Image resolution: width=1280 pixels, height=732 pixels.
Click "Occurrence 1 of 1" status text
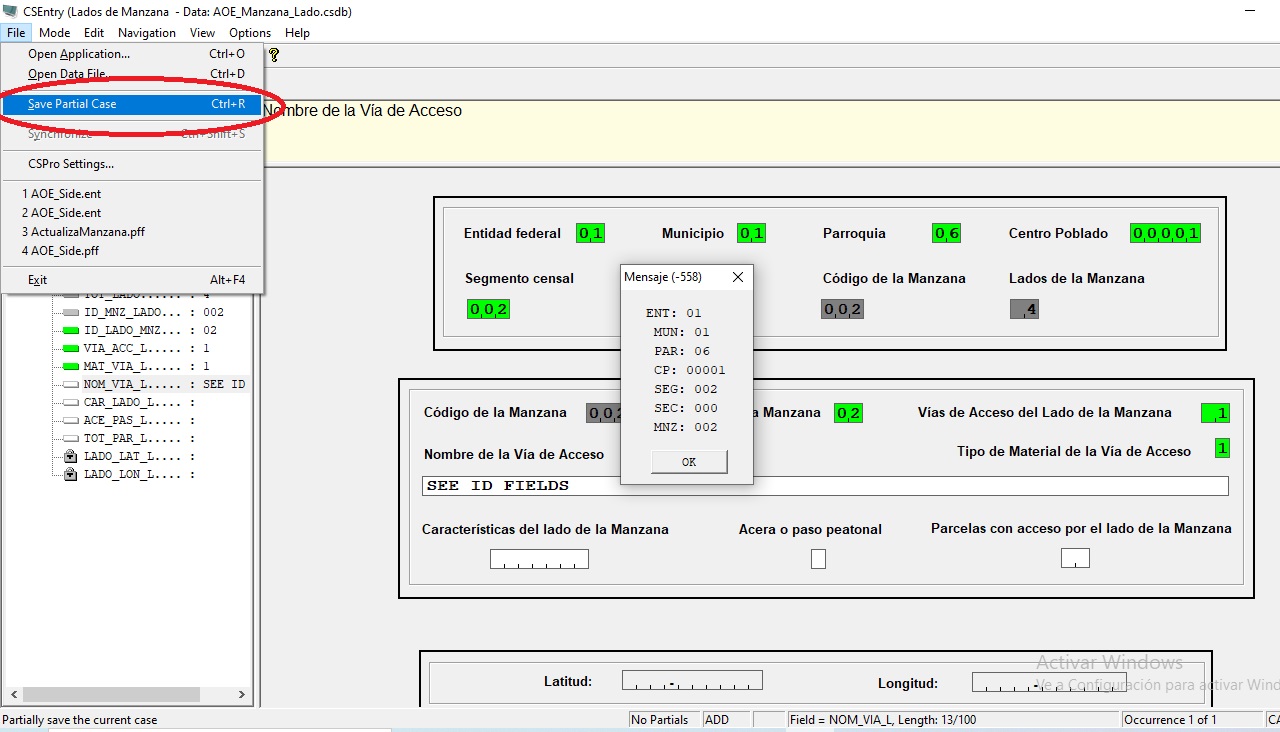(x=1170, y=720)
